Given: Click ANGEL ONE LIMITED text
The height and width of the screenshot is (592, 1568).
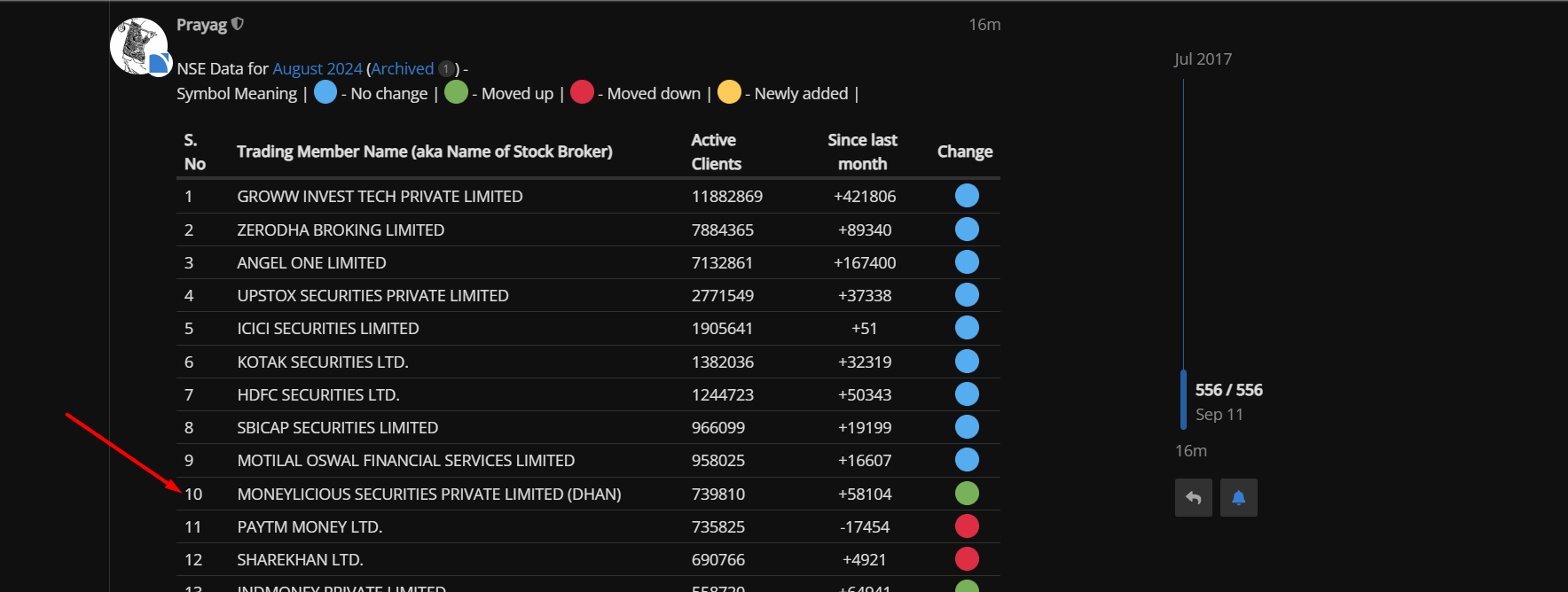Looking at the screenshot, I should 311,263.
